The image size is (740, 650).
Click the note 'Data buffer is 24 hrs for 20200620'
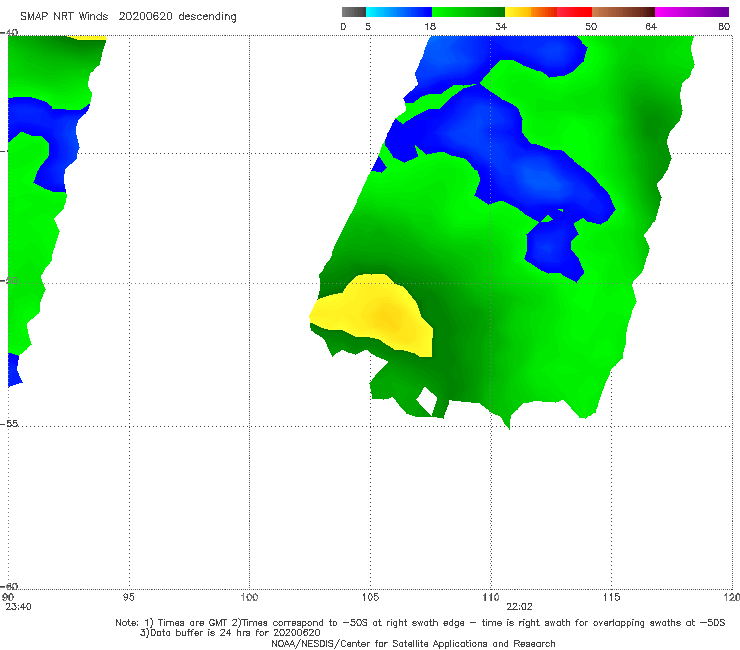click(230, 633)
